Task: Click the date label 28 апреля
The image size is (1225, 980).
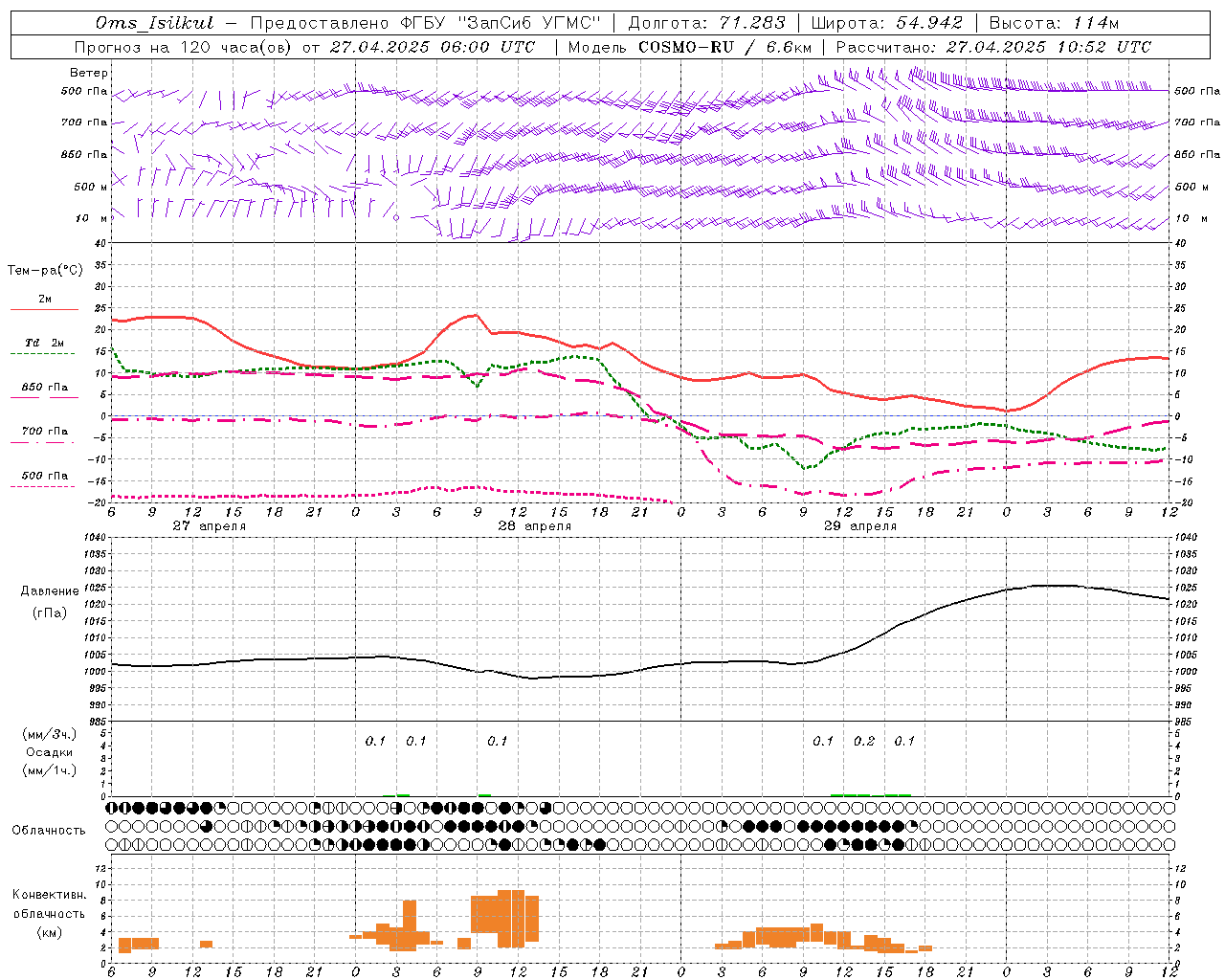Action: click(534, 526)
